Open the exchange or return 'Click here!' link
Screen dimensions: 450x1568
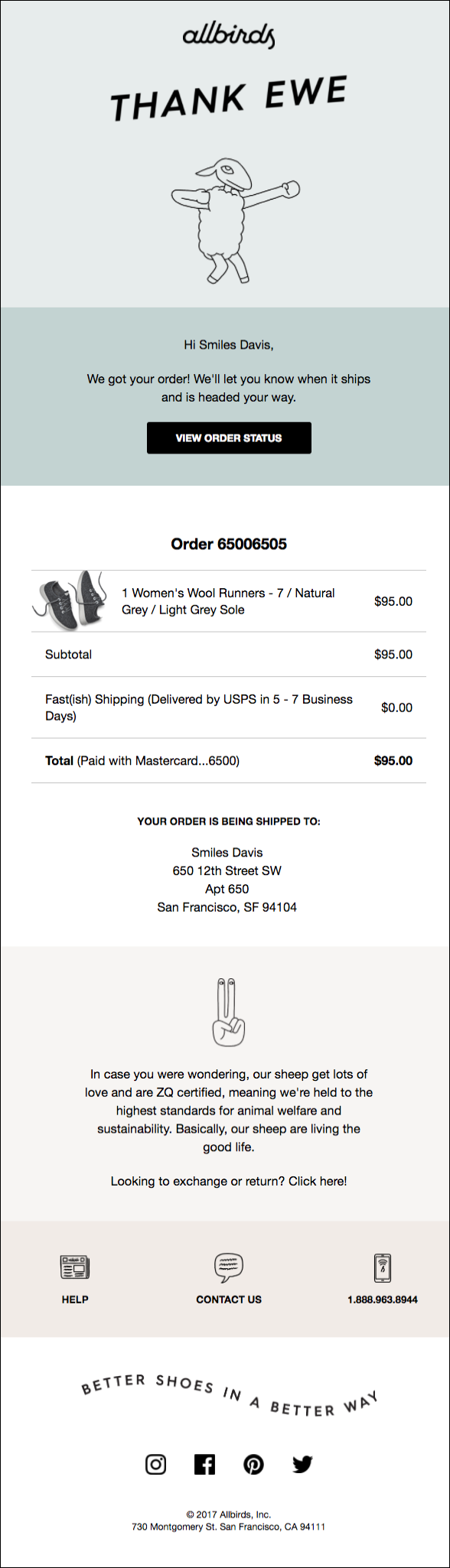click(x=321, y=1180)
